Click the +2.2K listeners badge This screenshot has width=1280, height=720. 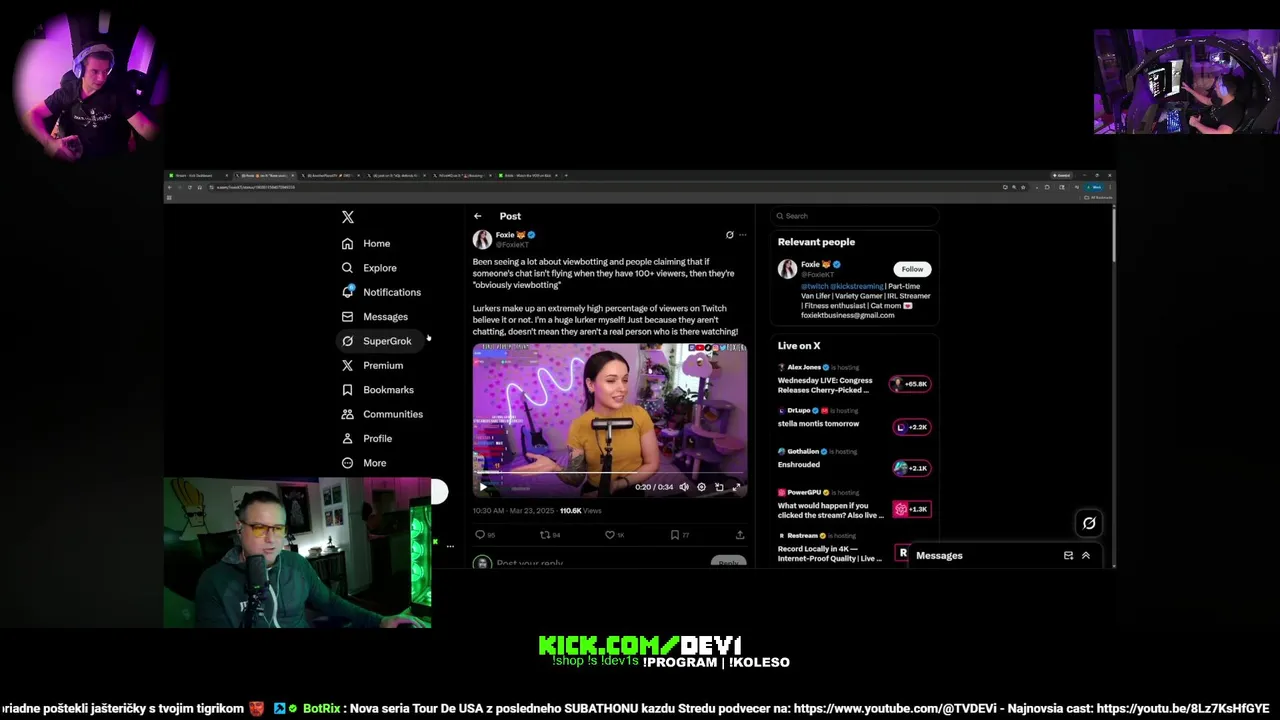pos(912,427)
